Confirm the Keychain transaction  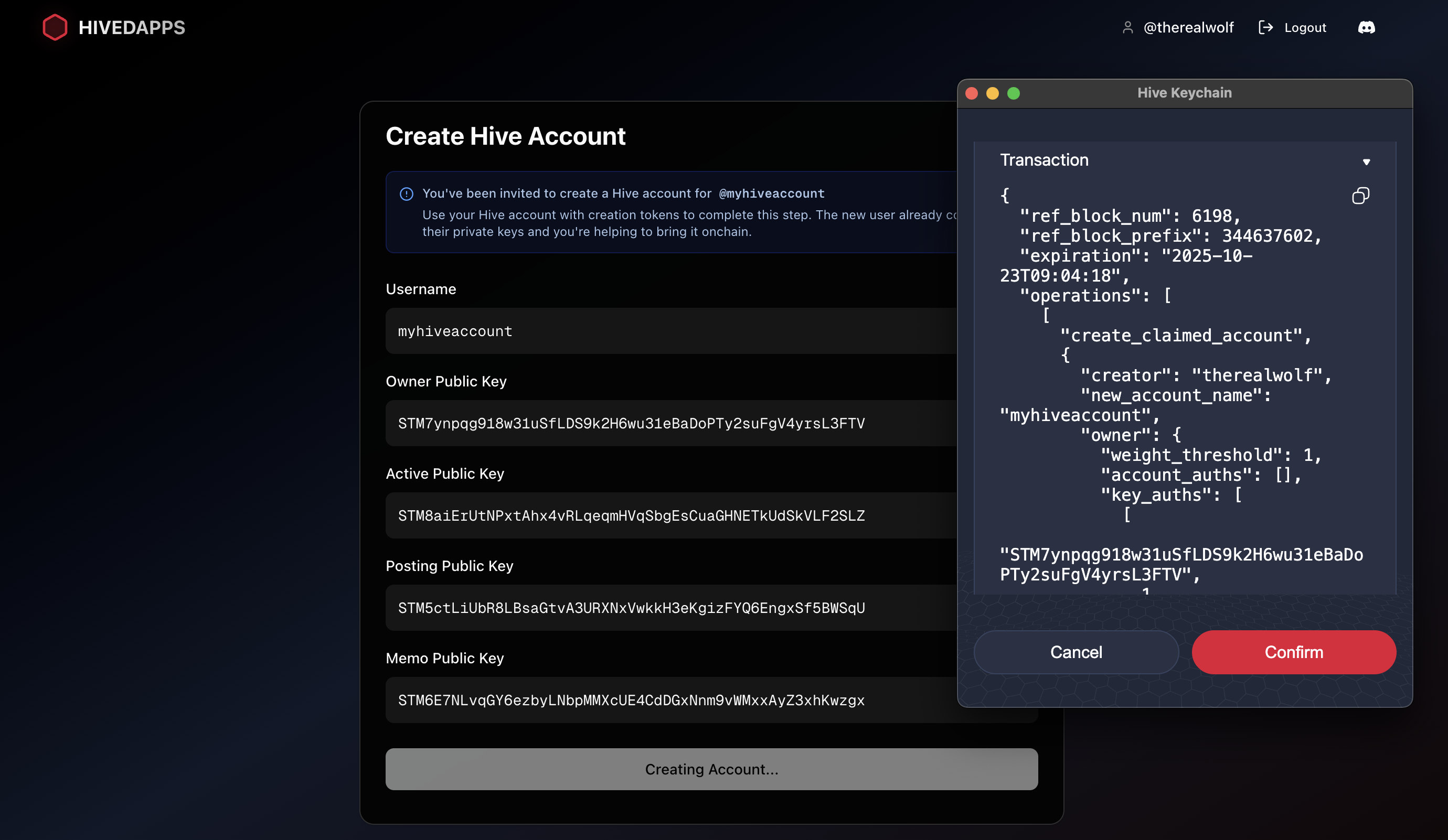[x=1293, y=652]
